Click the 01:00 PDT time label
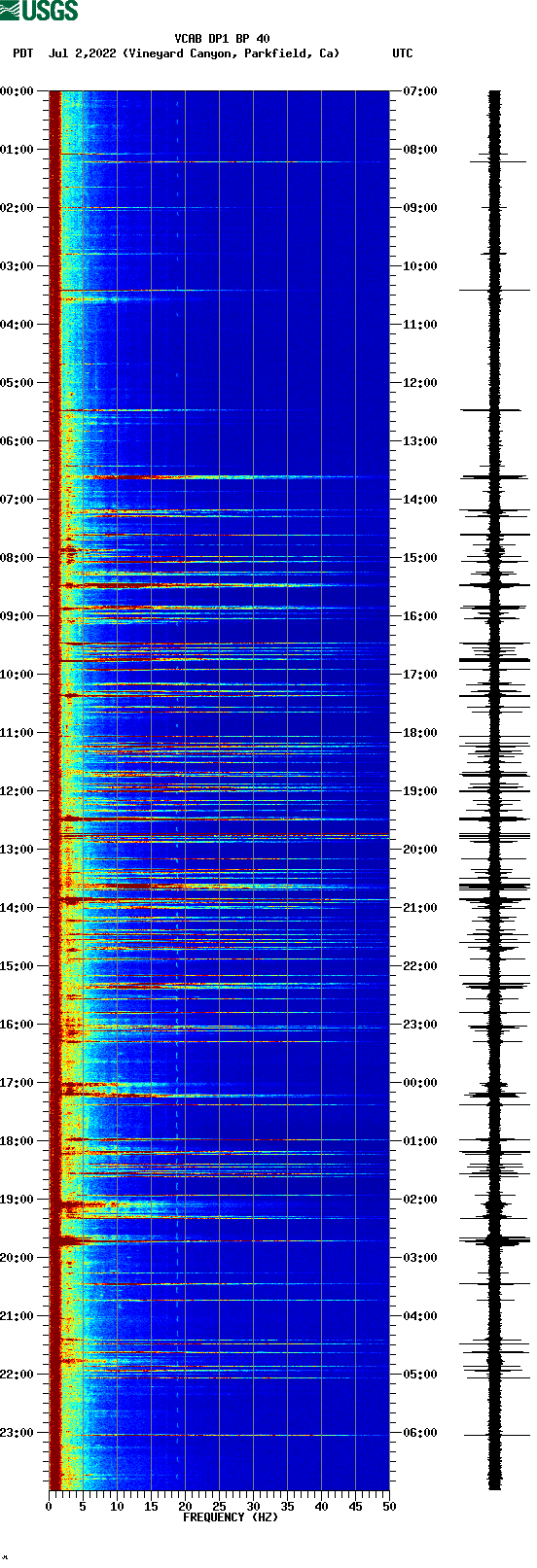Screen dimensions: 537x1568 [18, 150]
